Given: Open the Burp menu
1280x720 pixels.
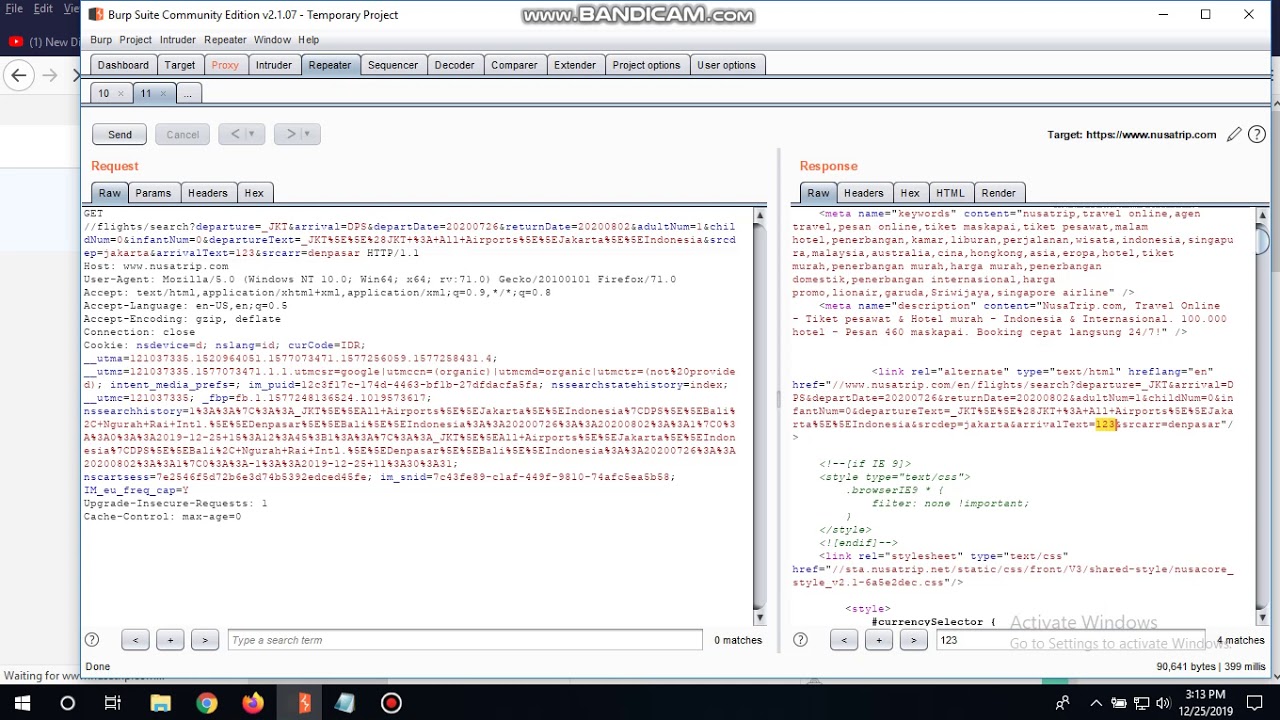Looking at the screenshot, I should pos(101,40).
